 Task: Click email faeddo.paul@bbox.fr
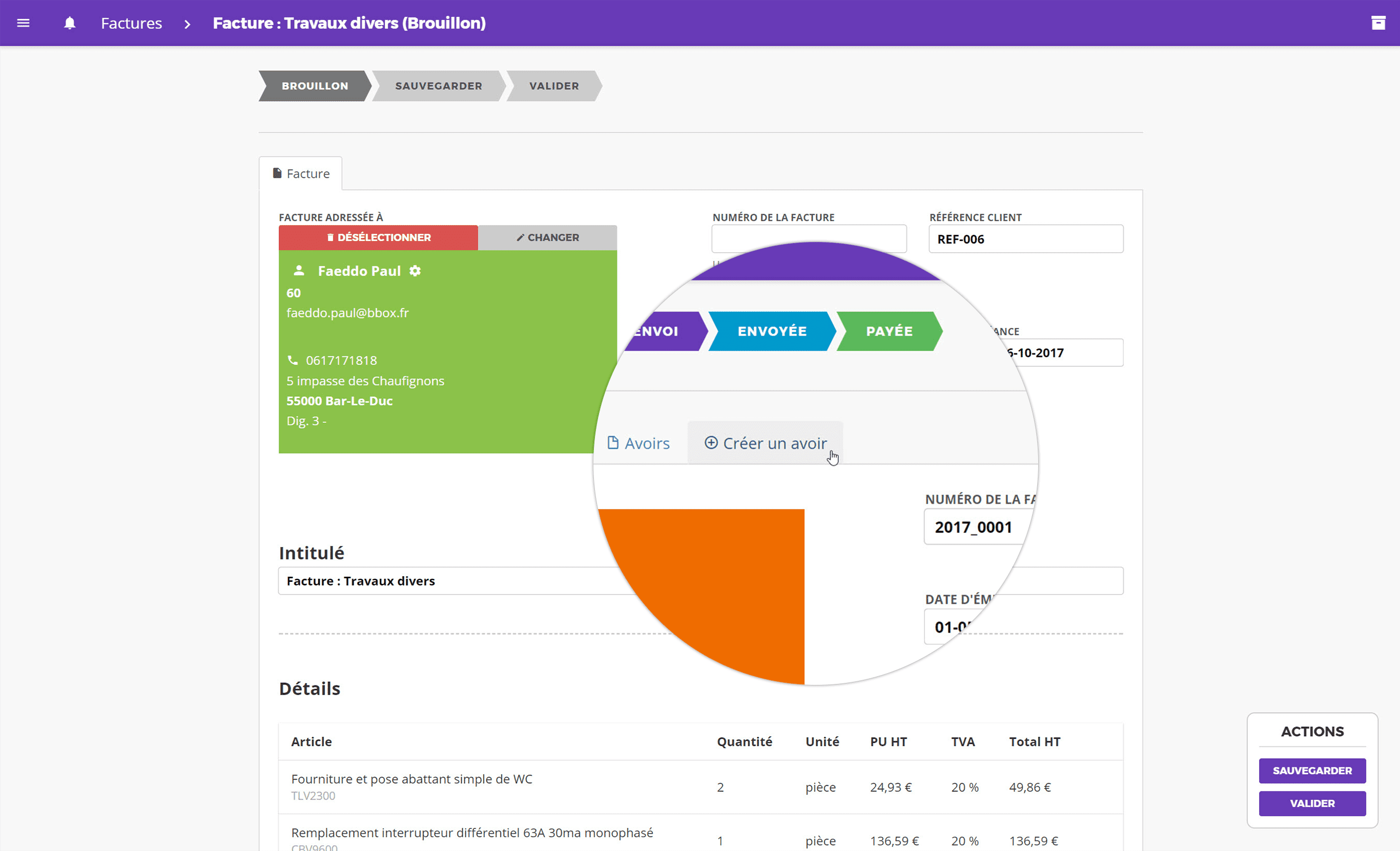pyautogui.click(x=347, y=313)
